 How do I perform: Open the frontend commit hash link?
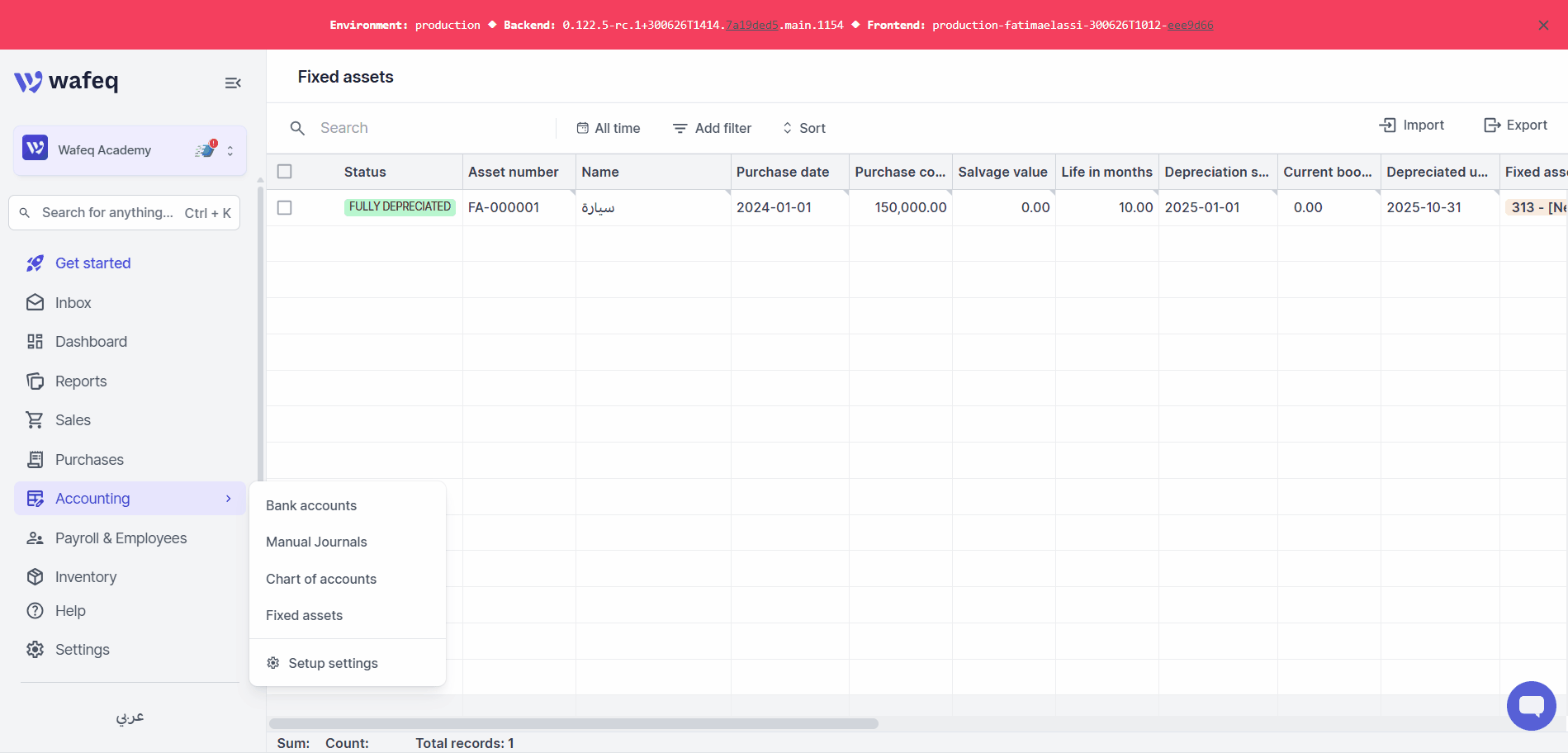point(1190,25)
